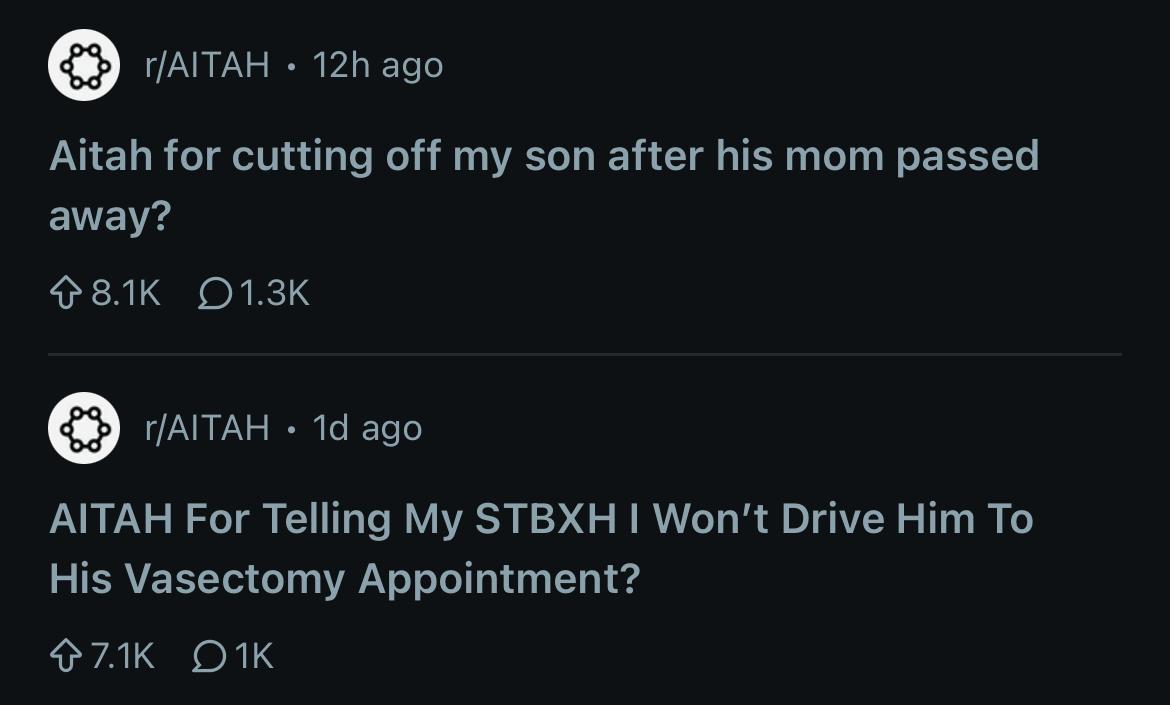1170x705 pixels.
Task: Click 'His Vasectomy Appointment?' title line
Action: click(344, 579)
